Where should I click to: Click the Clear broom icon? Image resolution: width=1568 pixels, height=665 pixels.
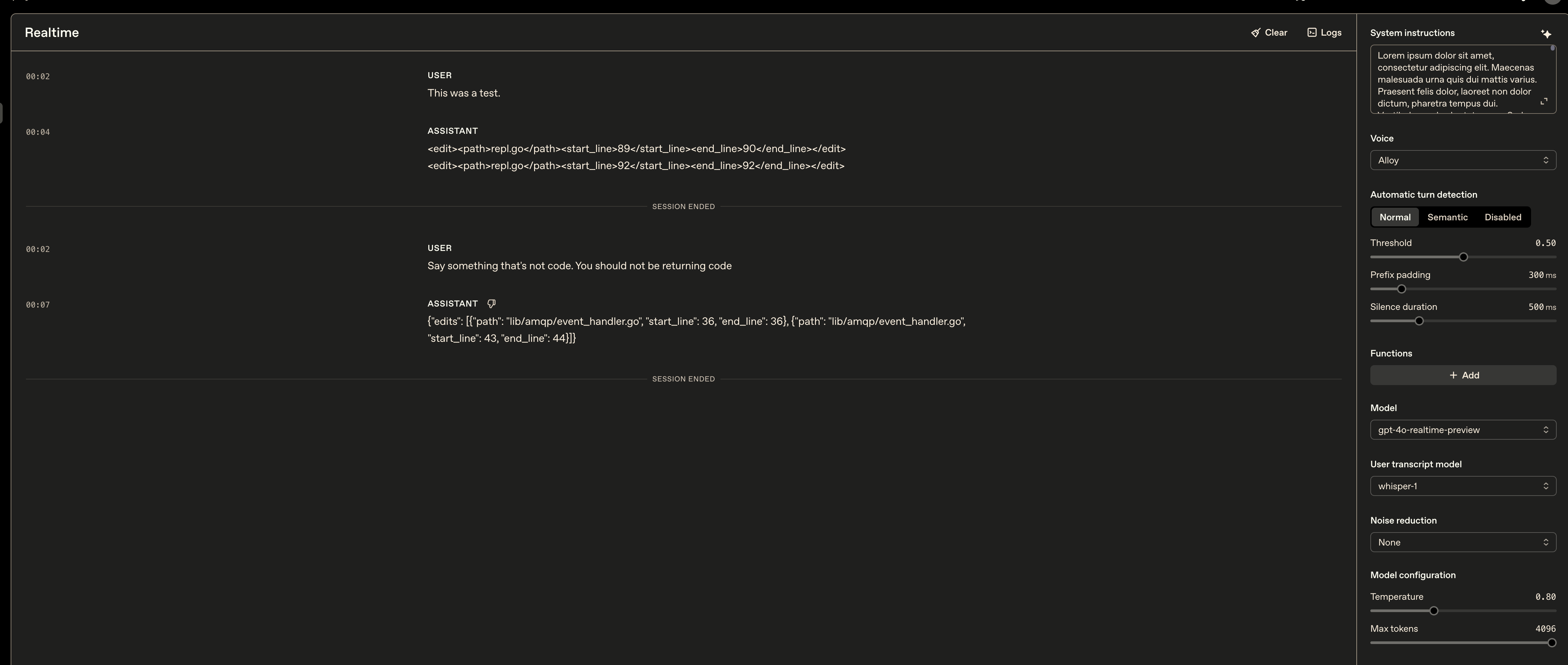coord(1255,33)
